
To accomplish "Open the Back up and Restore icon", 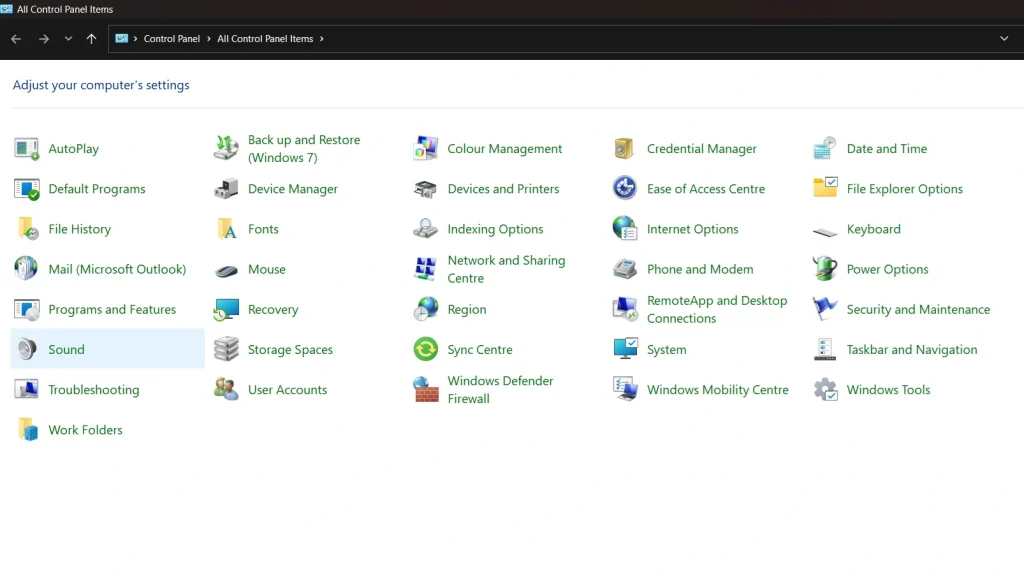I will pyautogui.click(x=227, y=149).
